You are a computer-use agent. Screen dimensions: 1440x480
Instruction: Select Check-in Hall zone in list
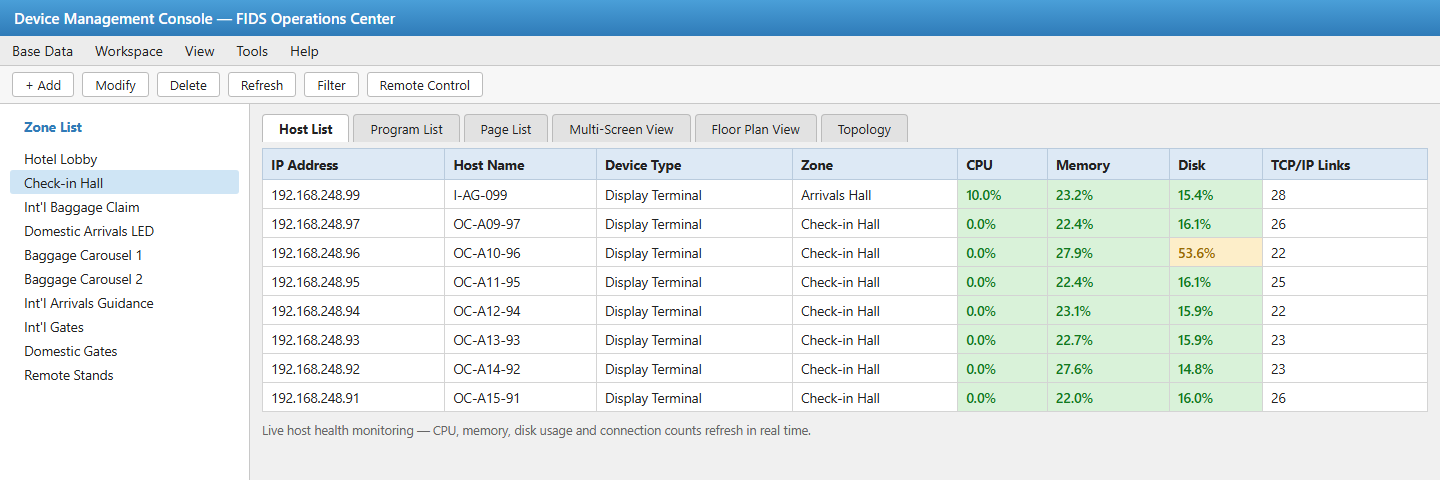click(x=124, y=183)
